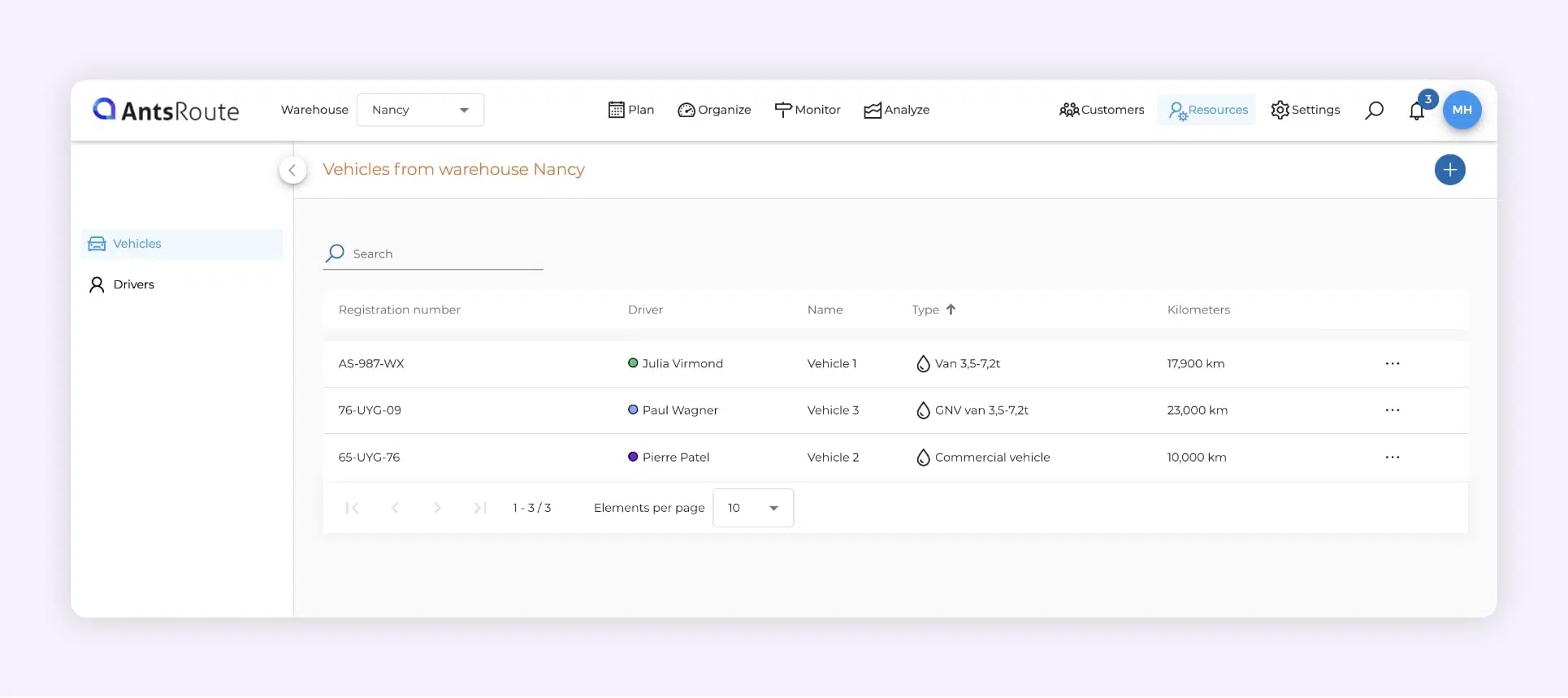This screenshot has height=698, width=1568.
Task: Select Vehicles in the sidebar
Action: (136, 244)
